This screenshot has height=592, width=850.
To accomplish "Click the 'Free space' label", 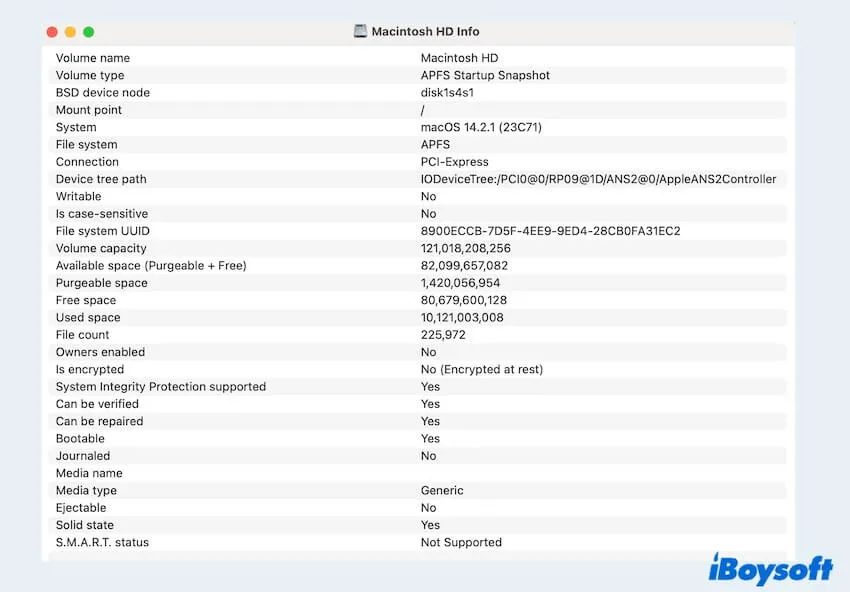I will (x=86, y=300).
